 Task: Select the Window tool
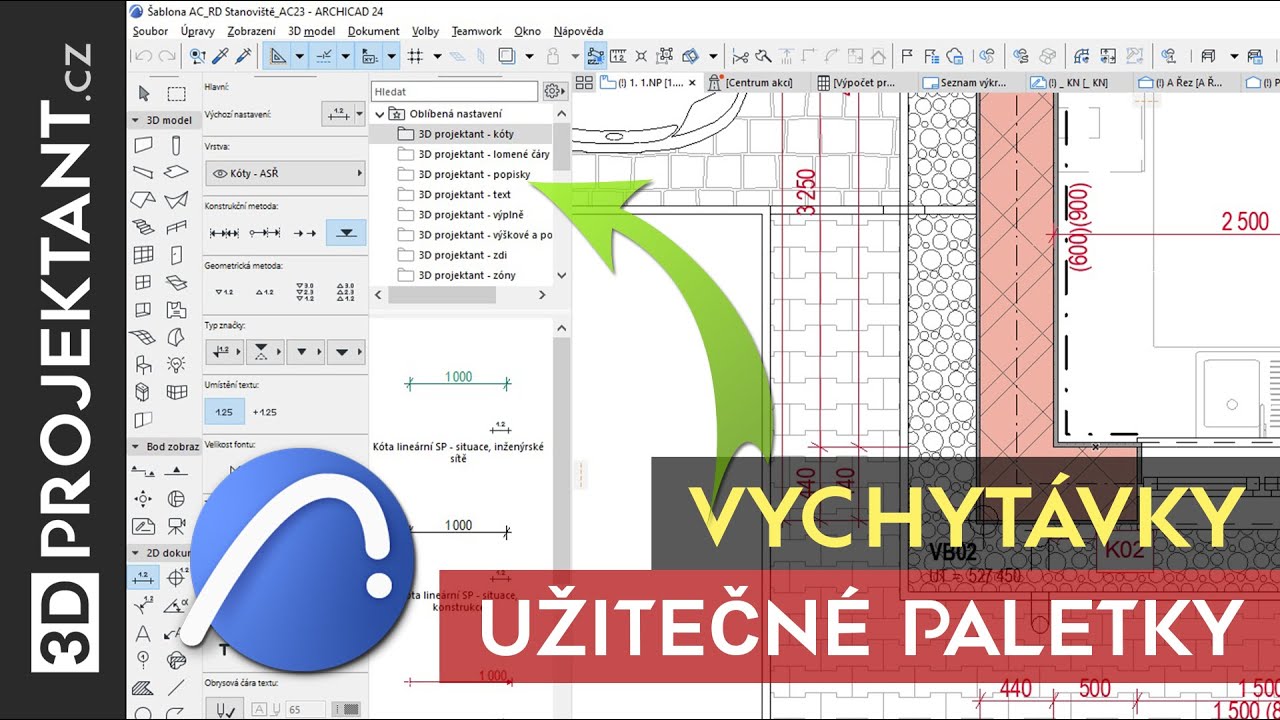click(x=143, y=282)
